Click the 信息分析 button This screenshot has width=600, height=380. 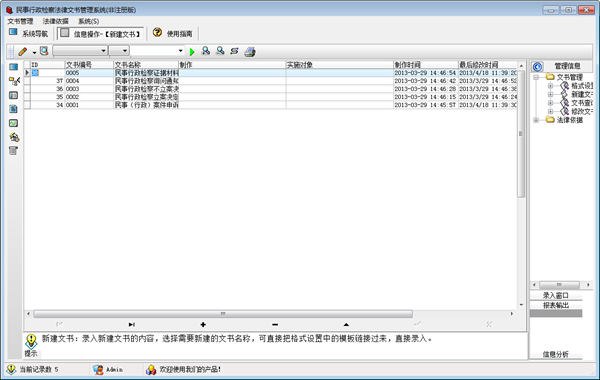(x=556, y=354)
